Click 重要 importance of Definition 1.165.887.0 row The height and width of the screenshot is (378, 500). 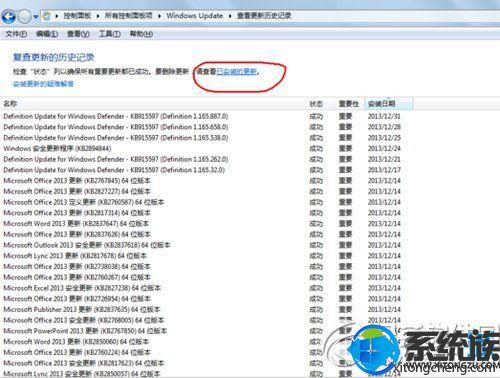click(345, 116)
